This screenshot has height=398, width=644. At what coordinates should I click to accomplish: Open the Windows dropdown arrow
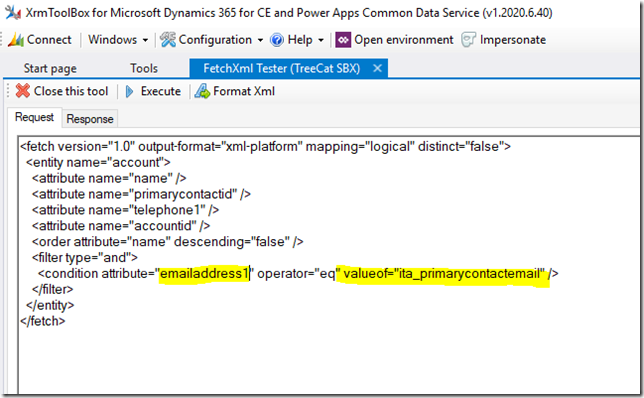point(145,40)
